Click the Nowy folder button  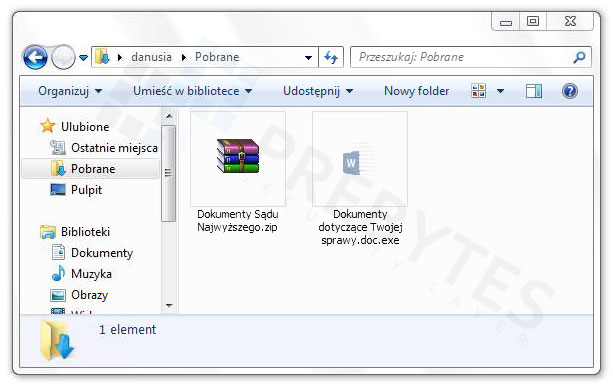tap(416, 91)
